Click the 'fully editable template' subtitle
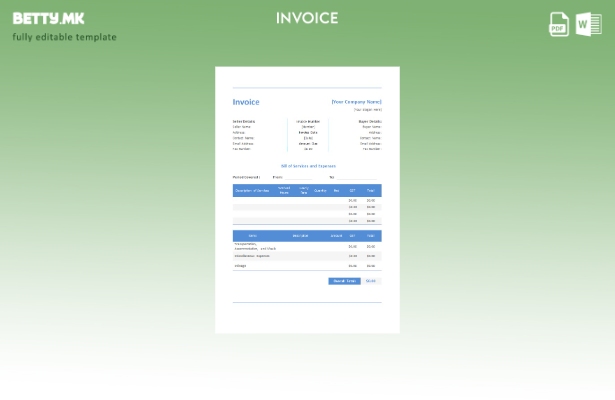615x400 pixels. (x=64, y=37)
